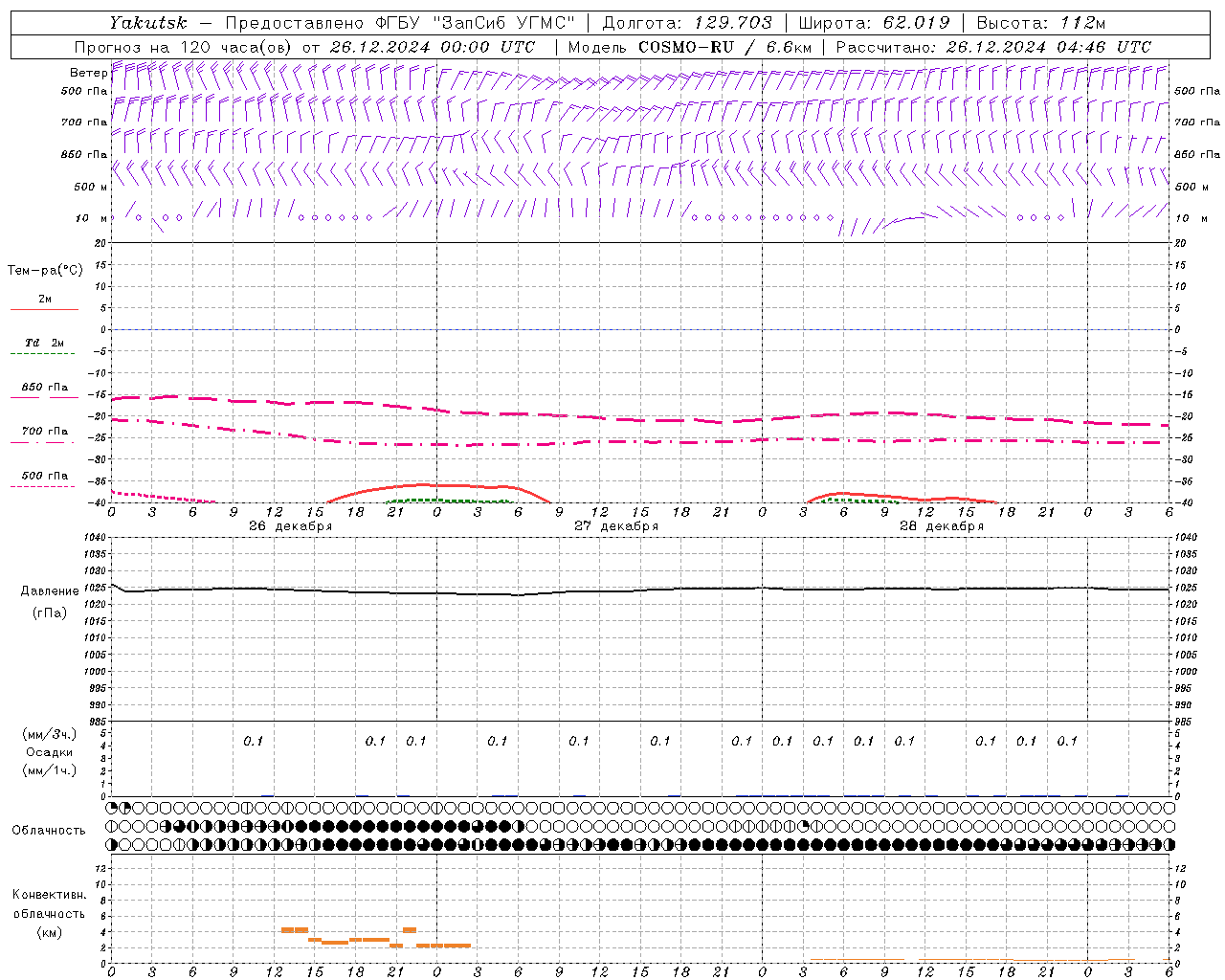Click the Модель COSMO-RU / 6.6км text
1225x980 pixels.
[x=690, y=47]
